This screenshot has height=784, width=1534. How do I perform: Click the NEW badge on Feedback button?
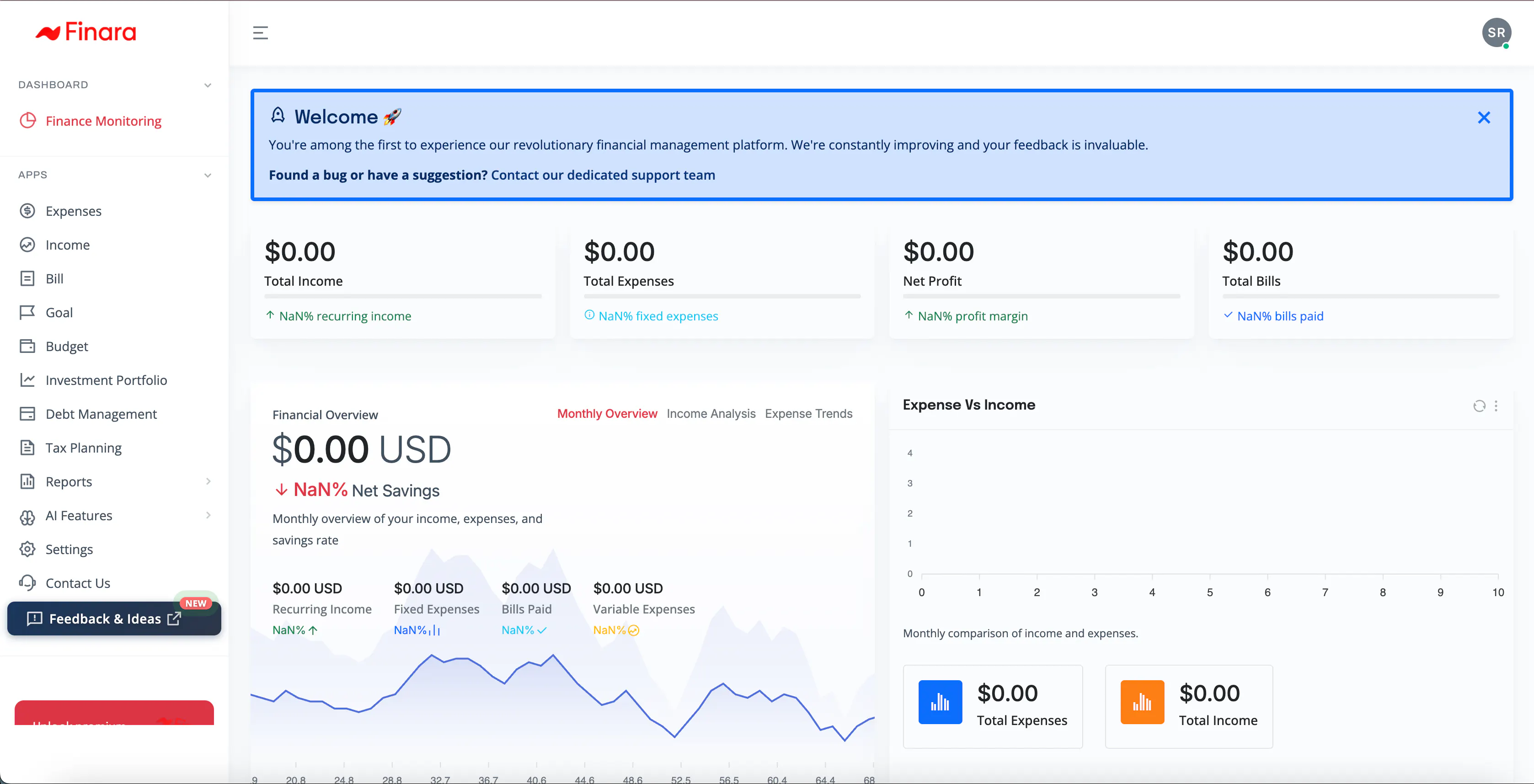coord(195,603)
